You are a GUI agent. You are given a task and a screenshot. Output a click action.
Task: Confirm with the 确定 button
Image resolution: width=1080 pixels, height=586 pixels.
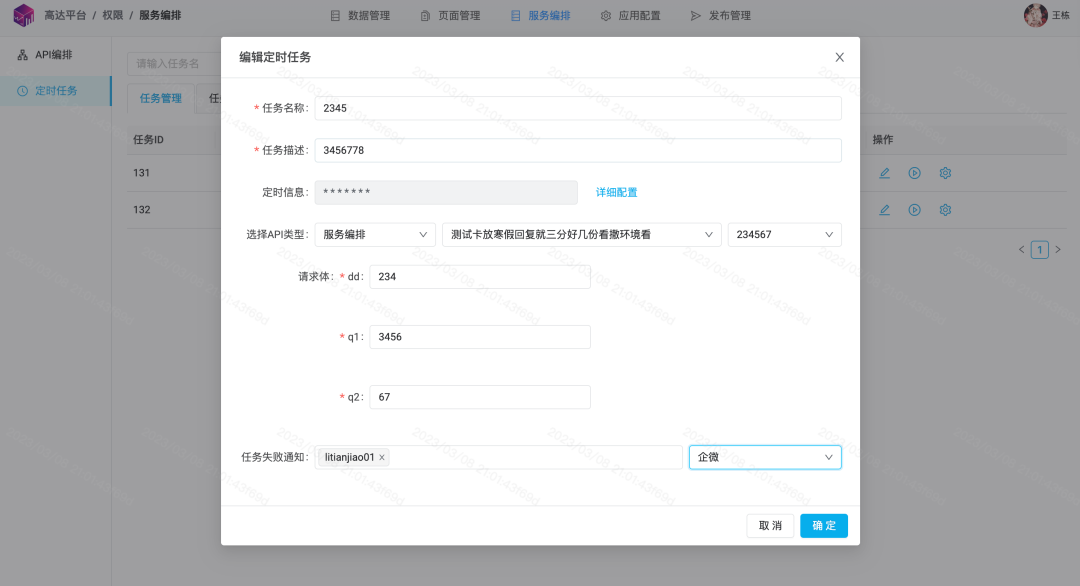(824, 525)
